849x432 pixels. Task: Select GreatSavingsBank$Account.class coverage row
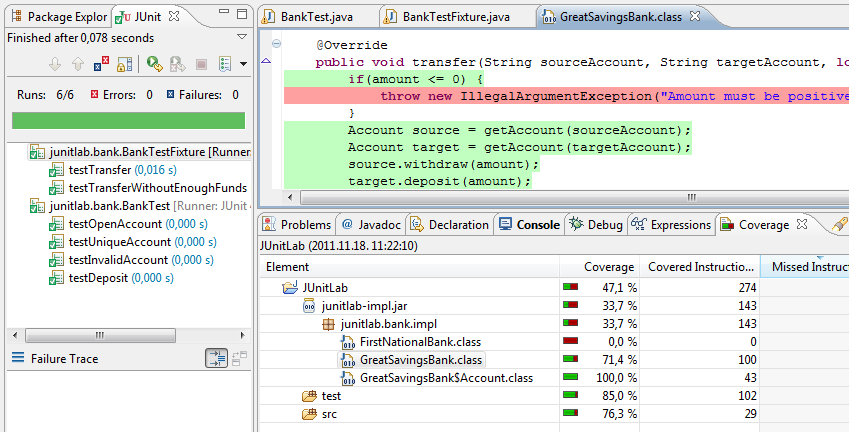pyautogui.click(x=554, y=378)
